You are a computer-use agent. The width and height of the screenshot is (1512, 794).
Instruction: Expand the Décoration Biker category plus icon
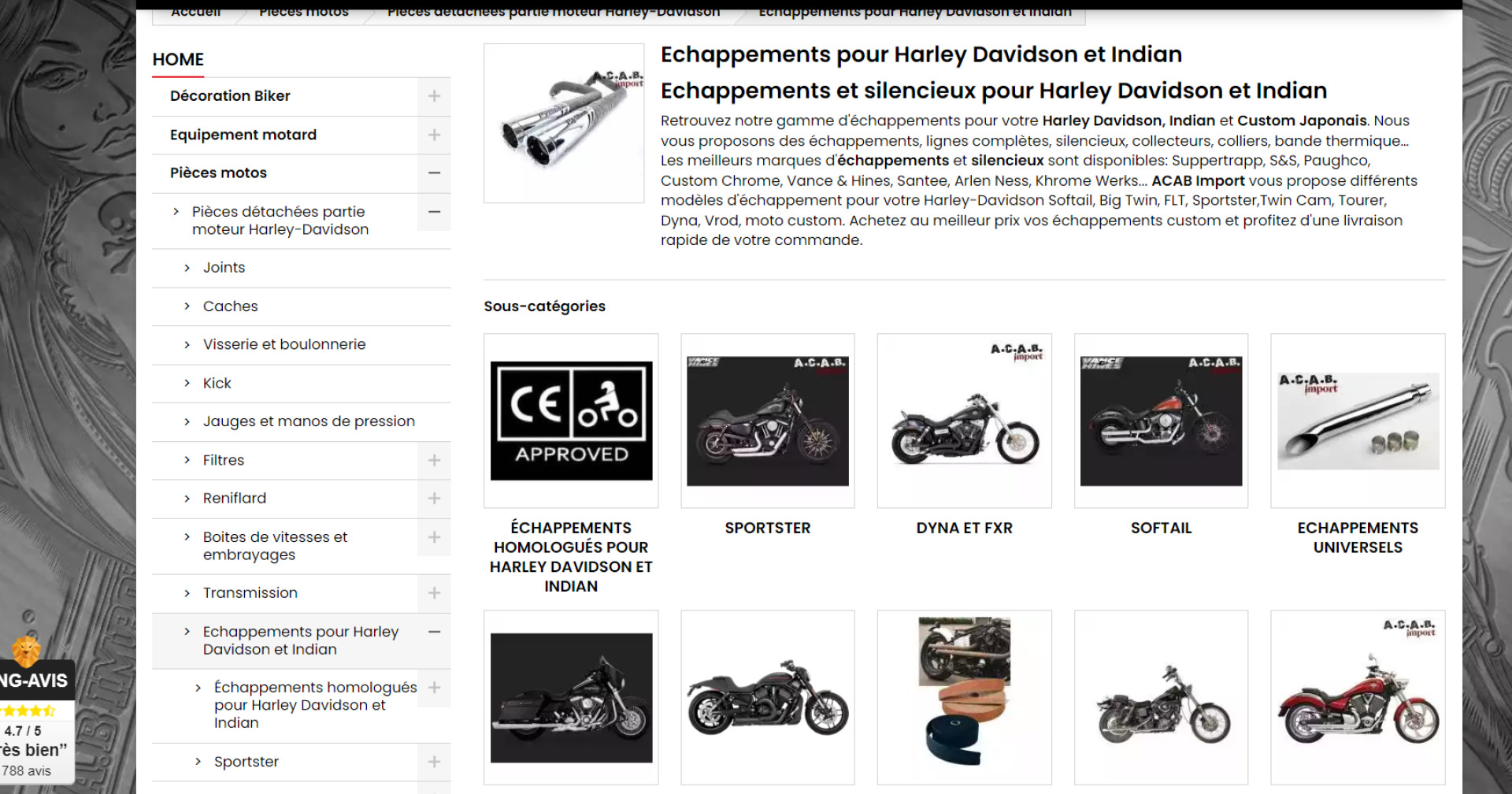click(x=434, y=96)
